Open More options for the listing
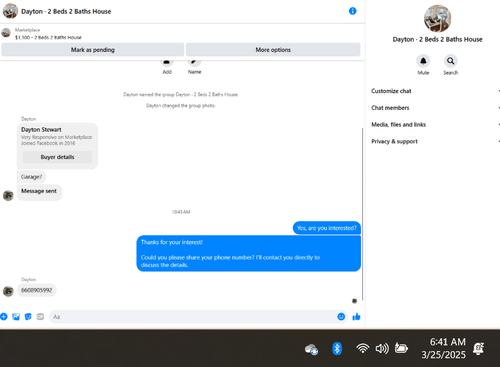The height and width of the screenshot is (367, 500). [x=273, y=50]
